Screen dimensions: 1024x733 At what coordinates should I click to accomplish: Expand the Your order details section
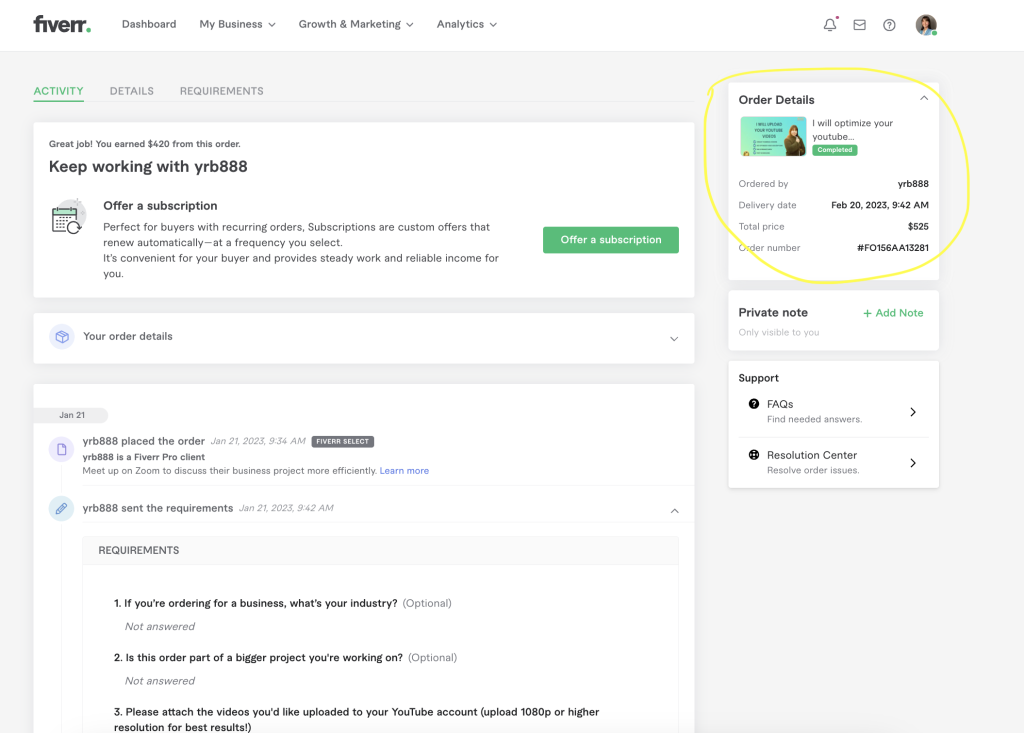pos(674,338)
